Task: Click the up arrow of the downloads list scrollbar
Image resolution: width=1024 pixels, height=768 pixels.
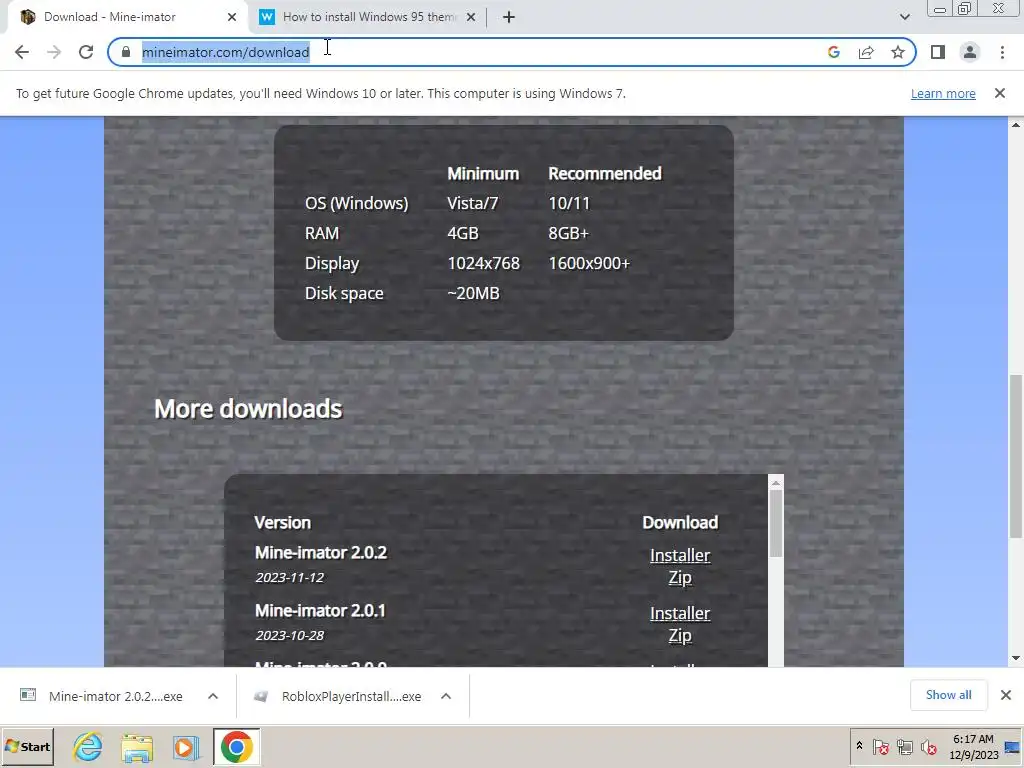Action: (x=776, y=483)
